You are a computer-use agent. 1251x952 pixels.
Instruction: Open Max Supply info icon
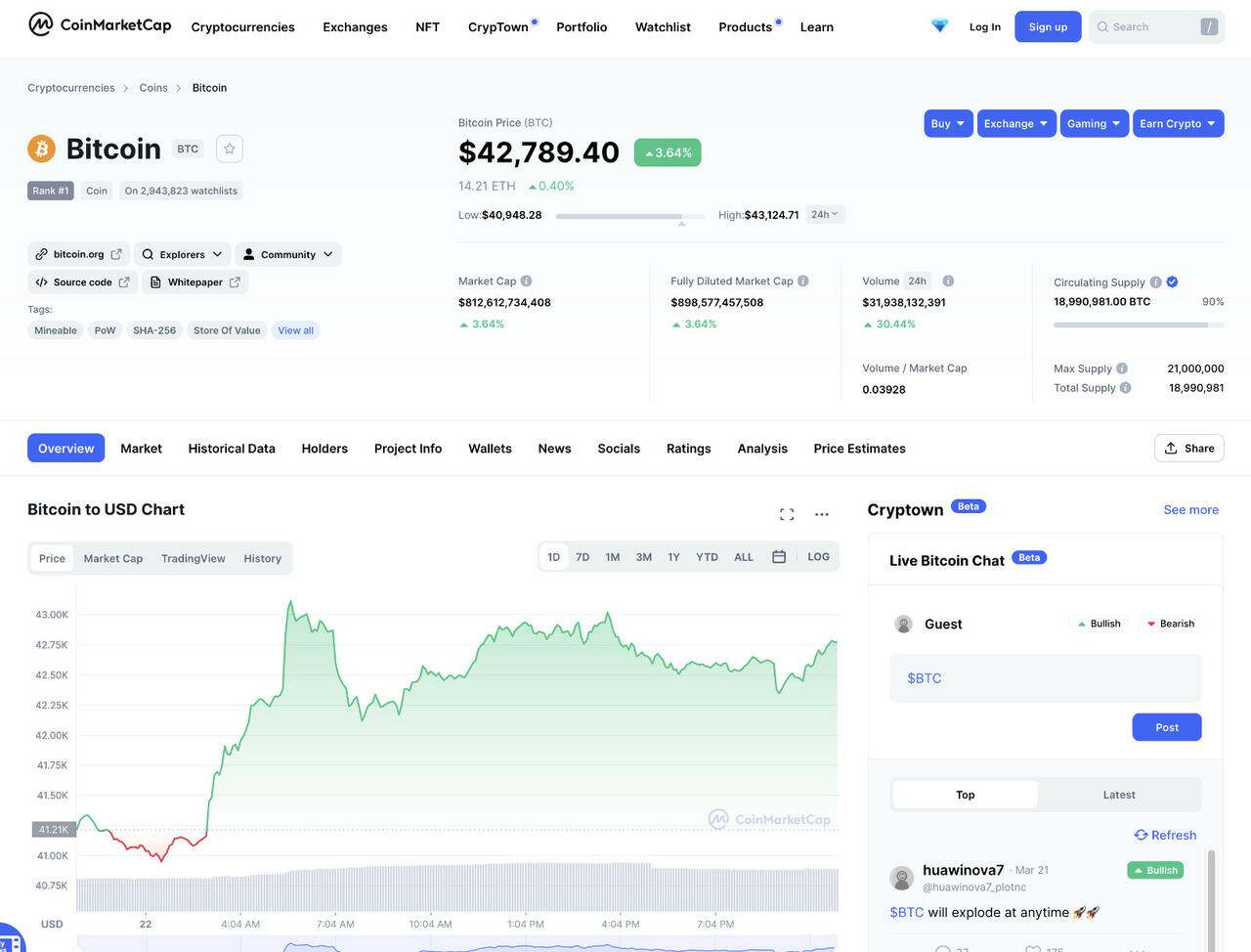point(1122,368)
